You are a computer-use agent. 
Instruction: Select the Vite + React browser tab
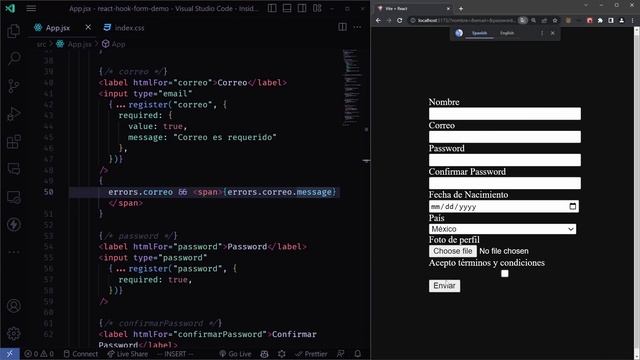pos(413,9)
